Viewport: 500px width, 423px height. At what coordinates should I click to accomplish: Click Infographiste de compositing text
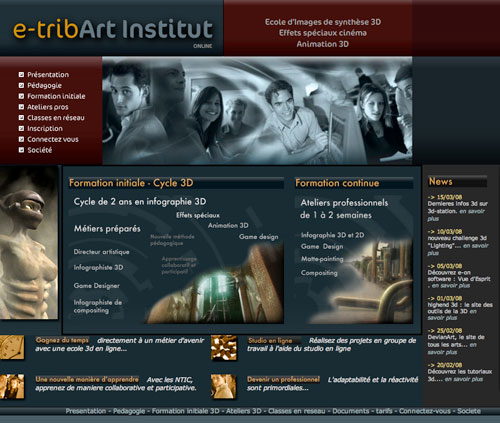(98, 306)
